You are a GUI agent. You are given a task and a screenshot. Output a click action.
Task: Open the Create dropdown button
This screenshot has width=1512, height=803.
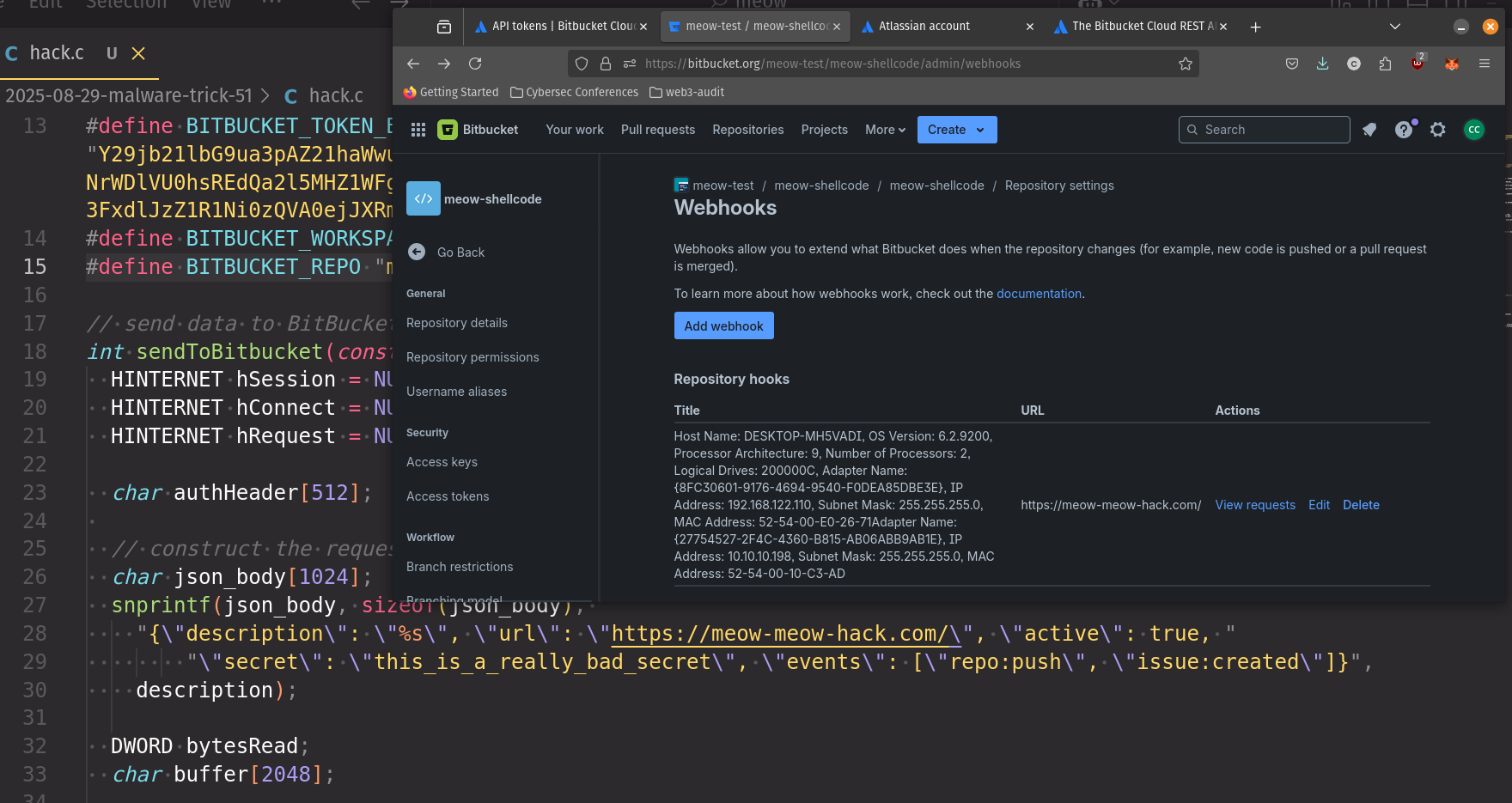[957, 130]
